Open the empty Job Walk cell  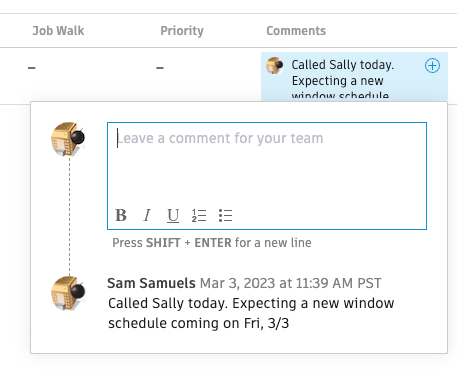click(32, 68)
